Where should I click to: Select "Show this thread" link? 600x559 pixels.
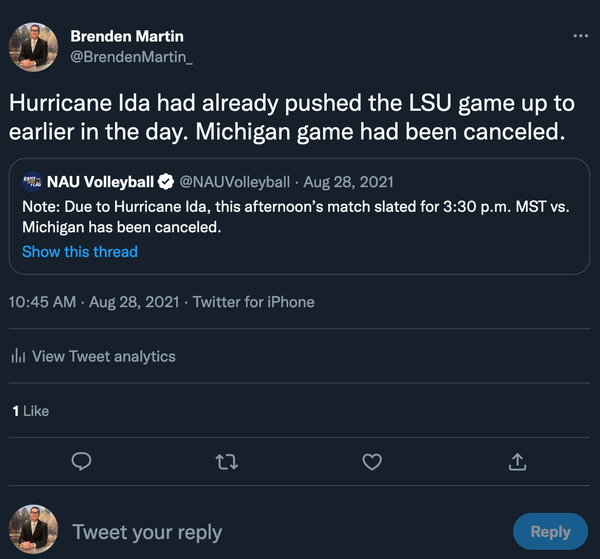tap(80, 252)
